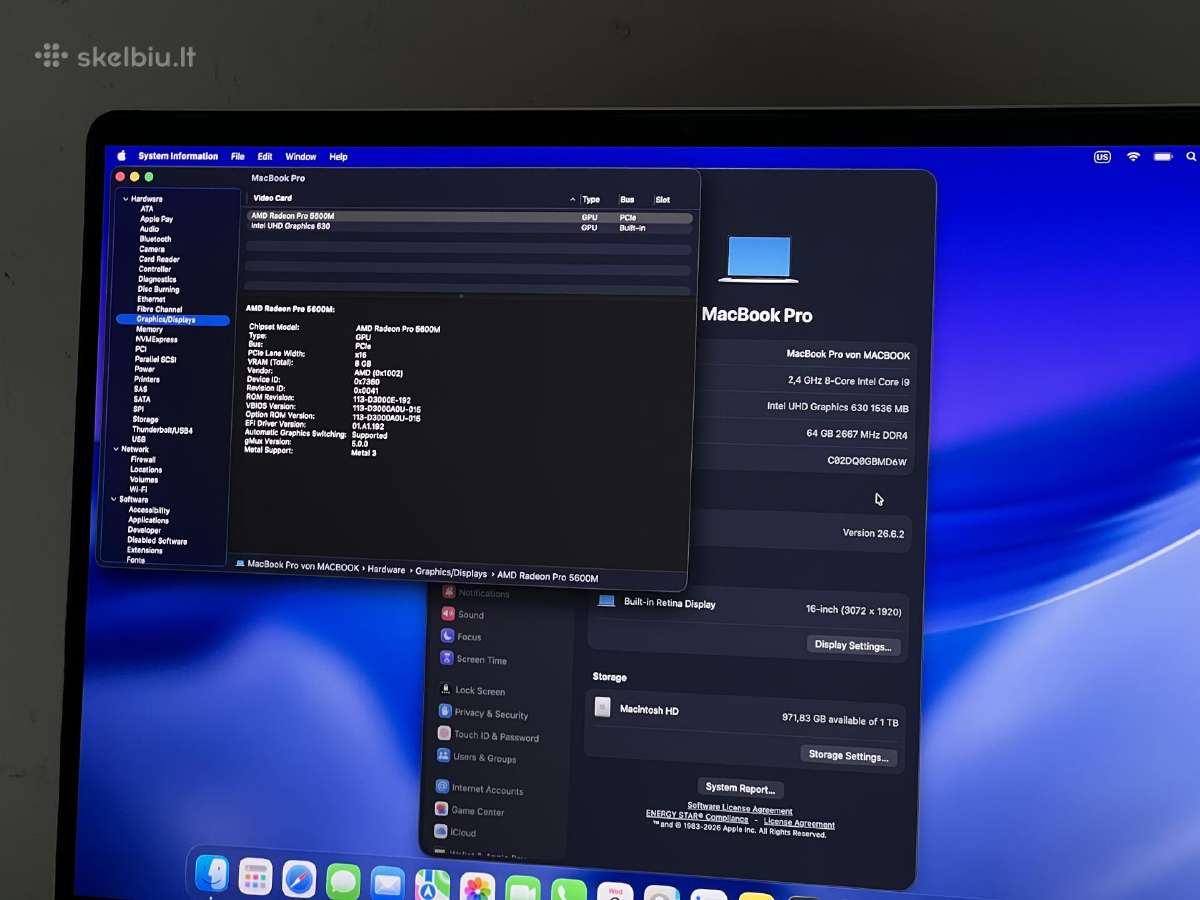Open Focus in System Settings sidebar
Screen dimensions: 1200x900
pyautogui.click(x=461, y=637)
